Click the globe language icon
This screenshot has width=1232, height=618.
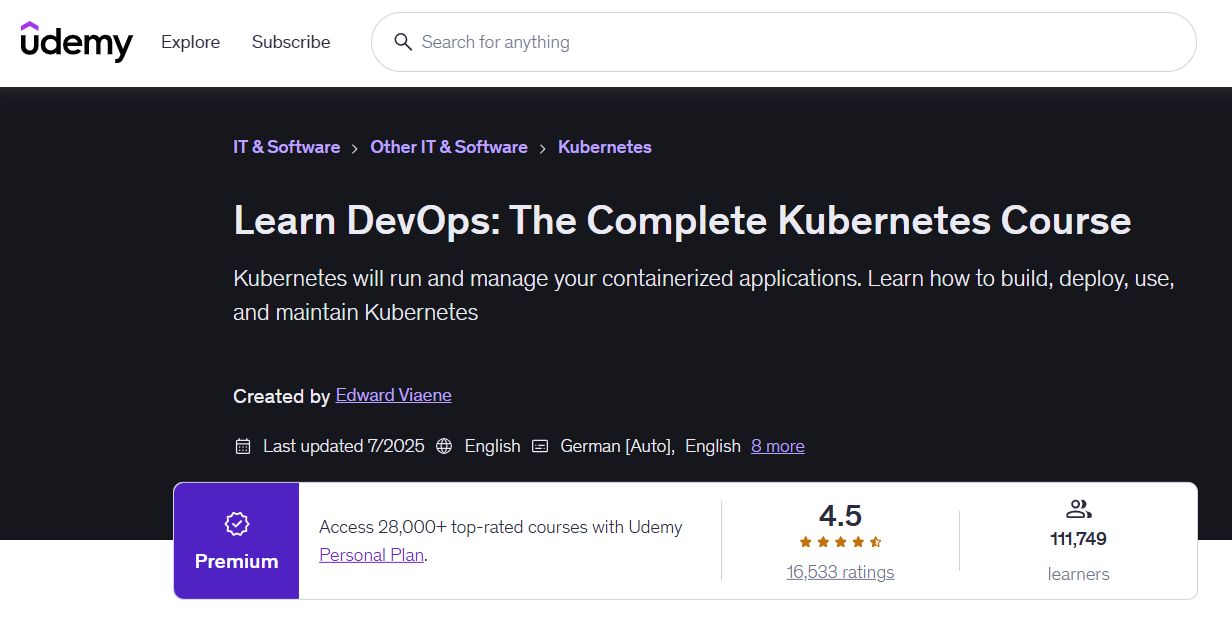tap(444, 446)
